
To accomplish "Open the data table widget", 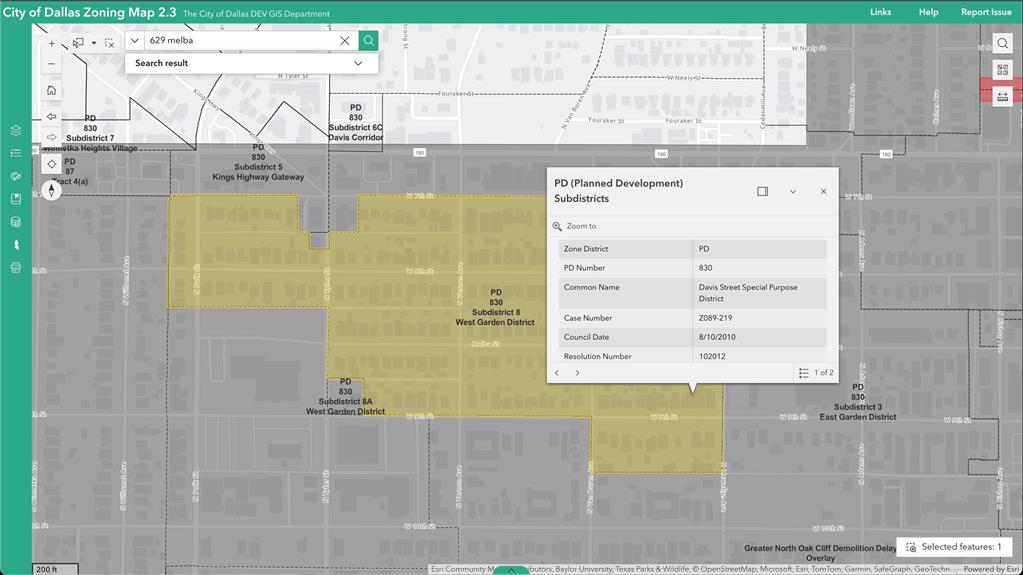I will pos(16,222).
